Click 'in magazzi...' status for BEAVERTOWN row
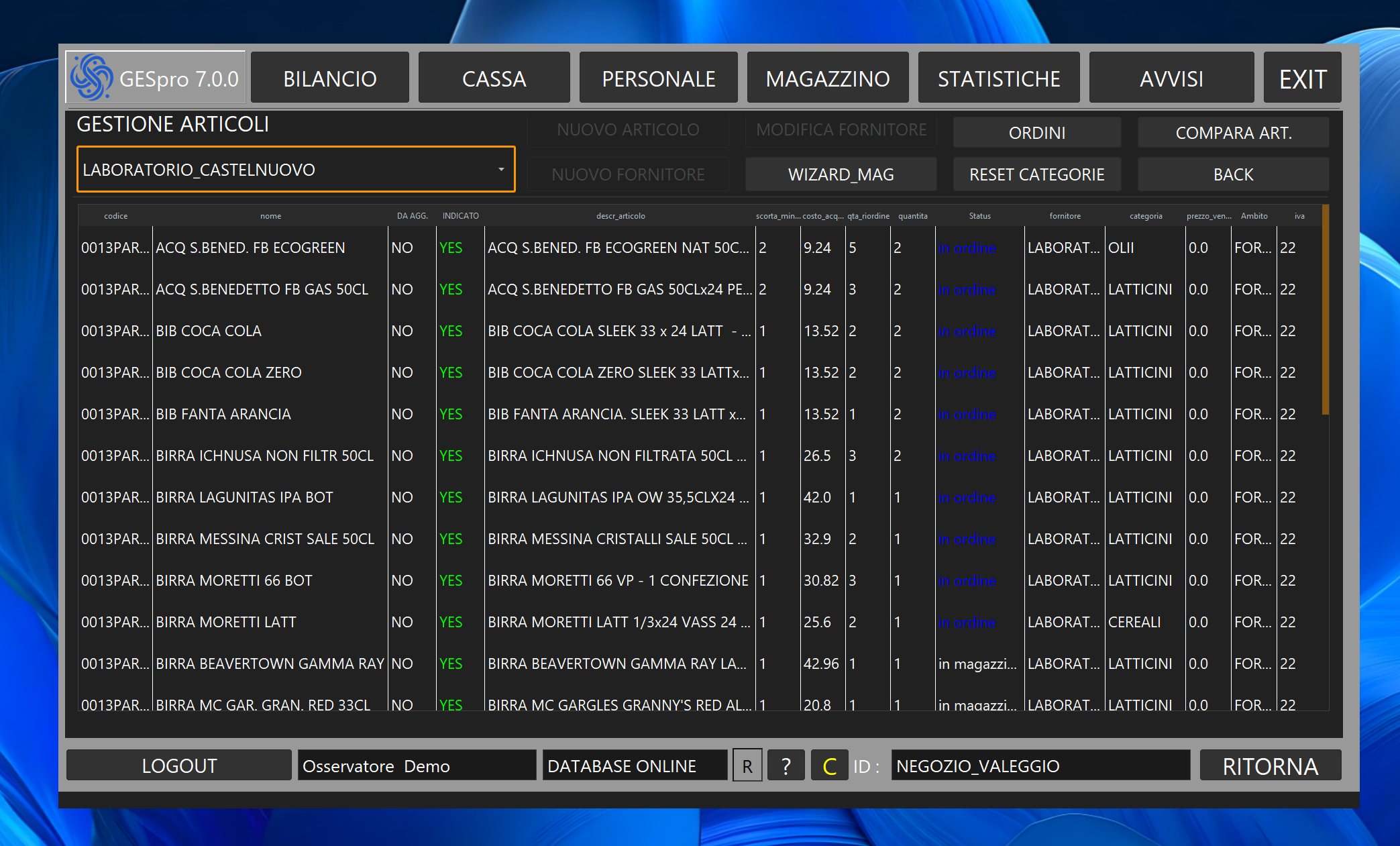The width and height of the screenshot is (1400, 846). pos(979,664)
